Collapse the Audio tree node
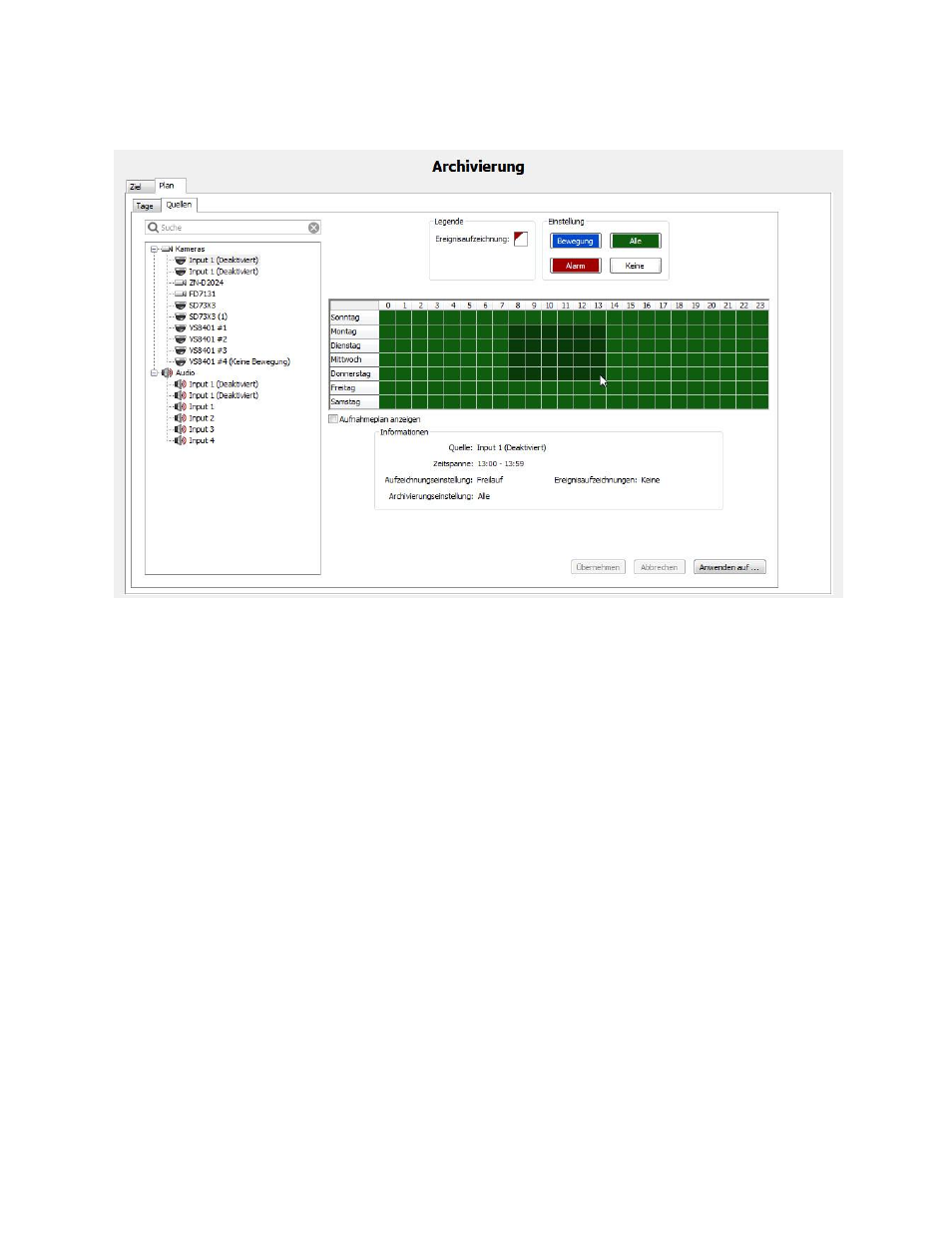 (155, 372)
